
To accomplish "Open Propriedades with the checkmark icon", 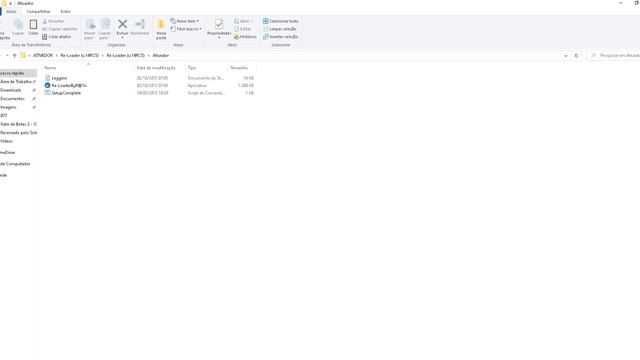I will [x=219, y=24].
